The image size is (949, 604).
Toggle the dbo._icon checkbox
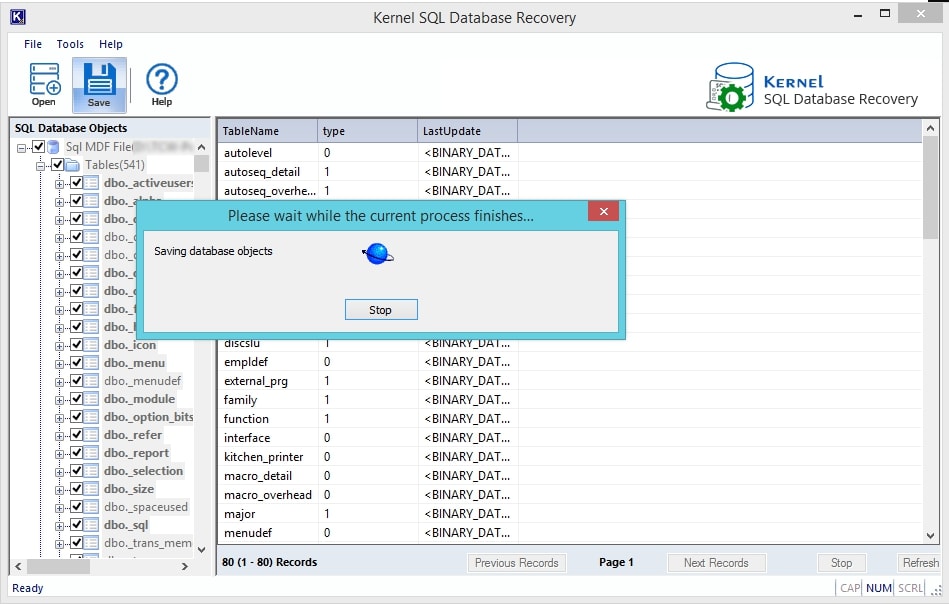tap(76, 345)
